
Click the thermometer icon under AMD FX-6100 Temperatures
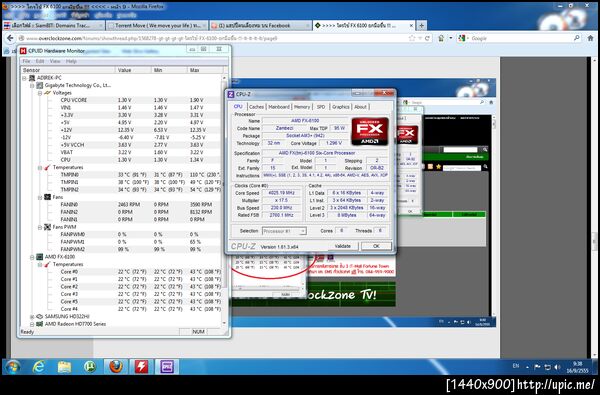tap(47, 264)
